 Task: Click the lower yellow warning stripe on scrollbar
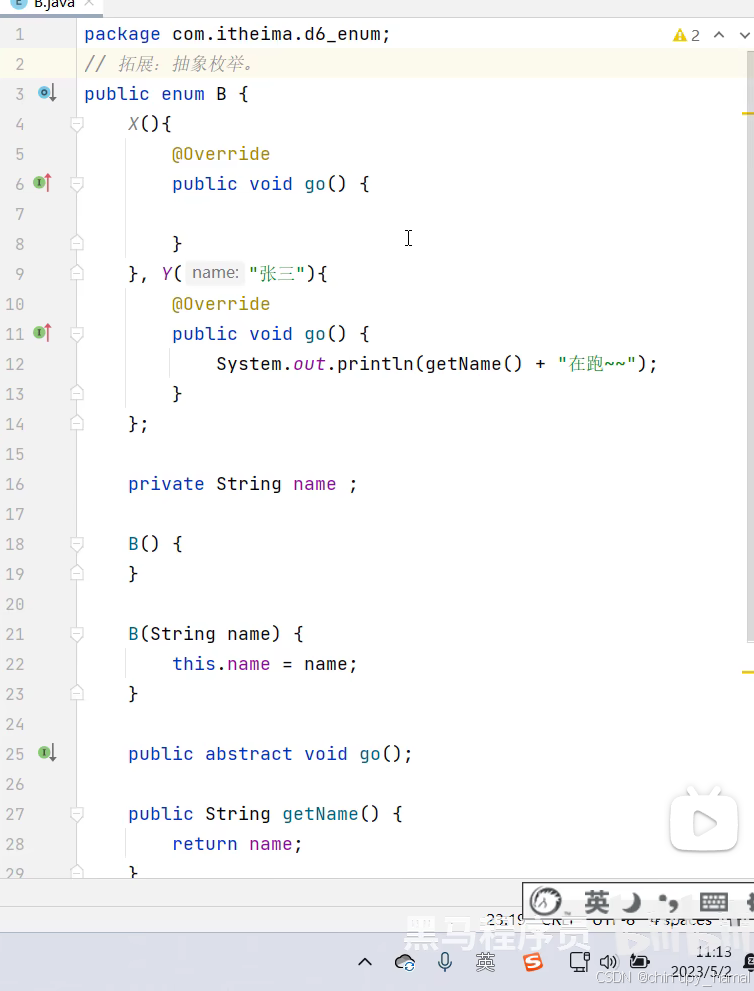click(x=748, y=672)
